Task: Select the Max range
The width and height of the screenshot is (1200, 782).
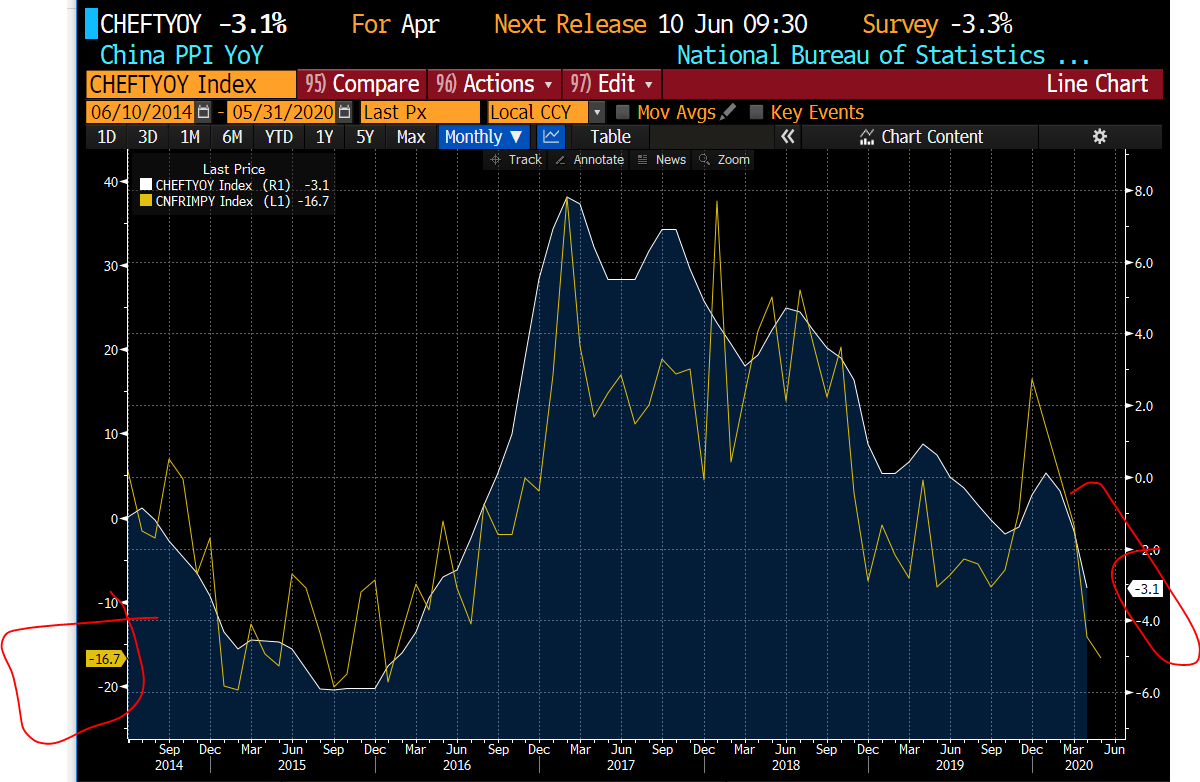Action: click(411, 137)
